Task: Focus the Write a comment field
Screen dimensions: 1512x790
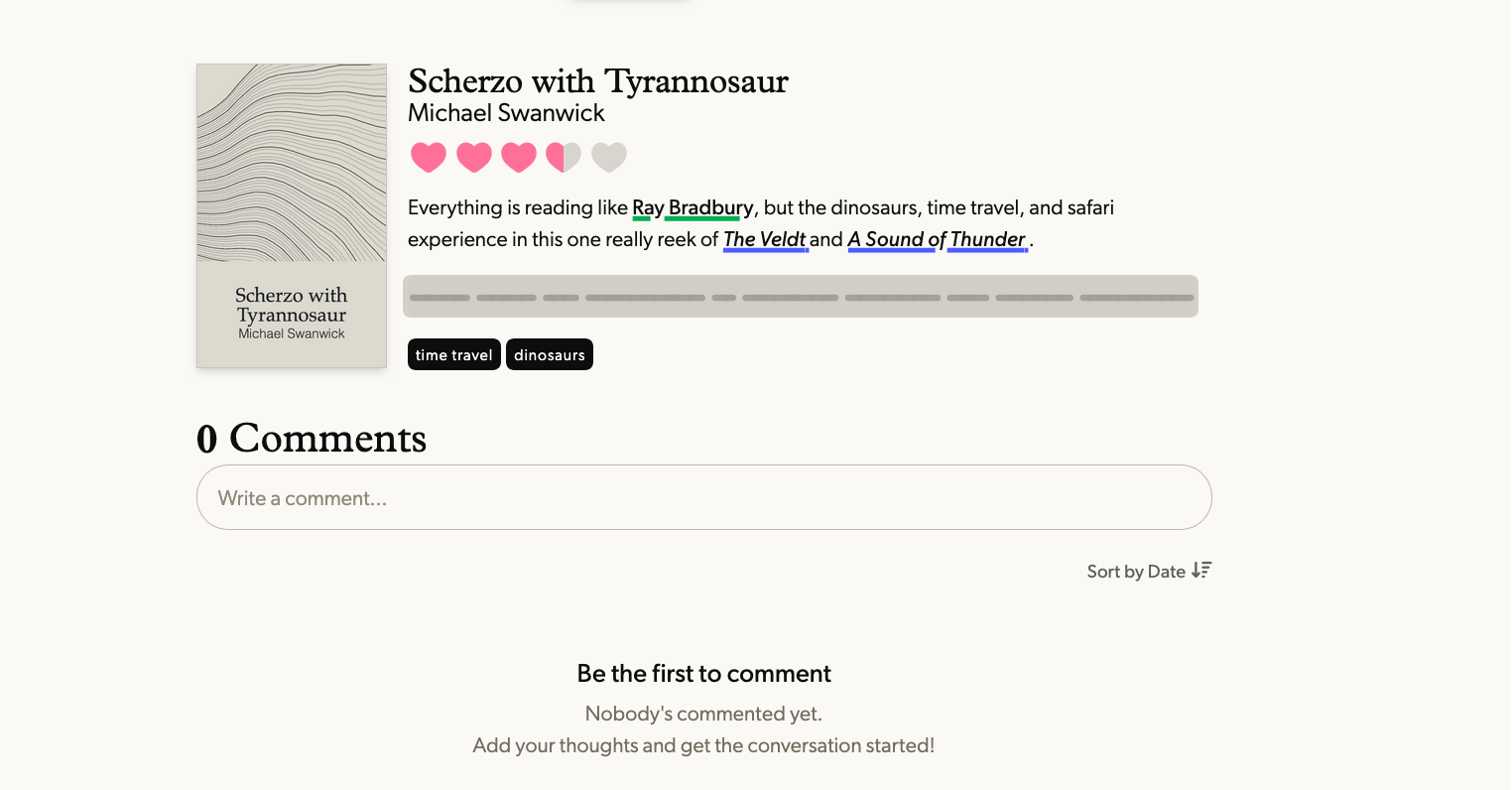Action: 704,497
